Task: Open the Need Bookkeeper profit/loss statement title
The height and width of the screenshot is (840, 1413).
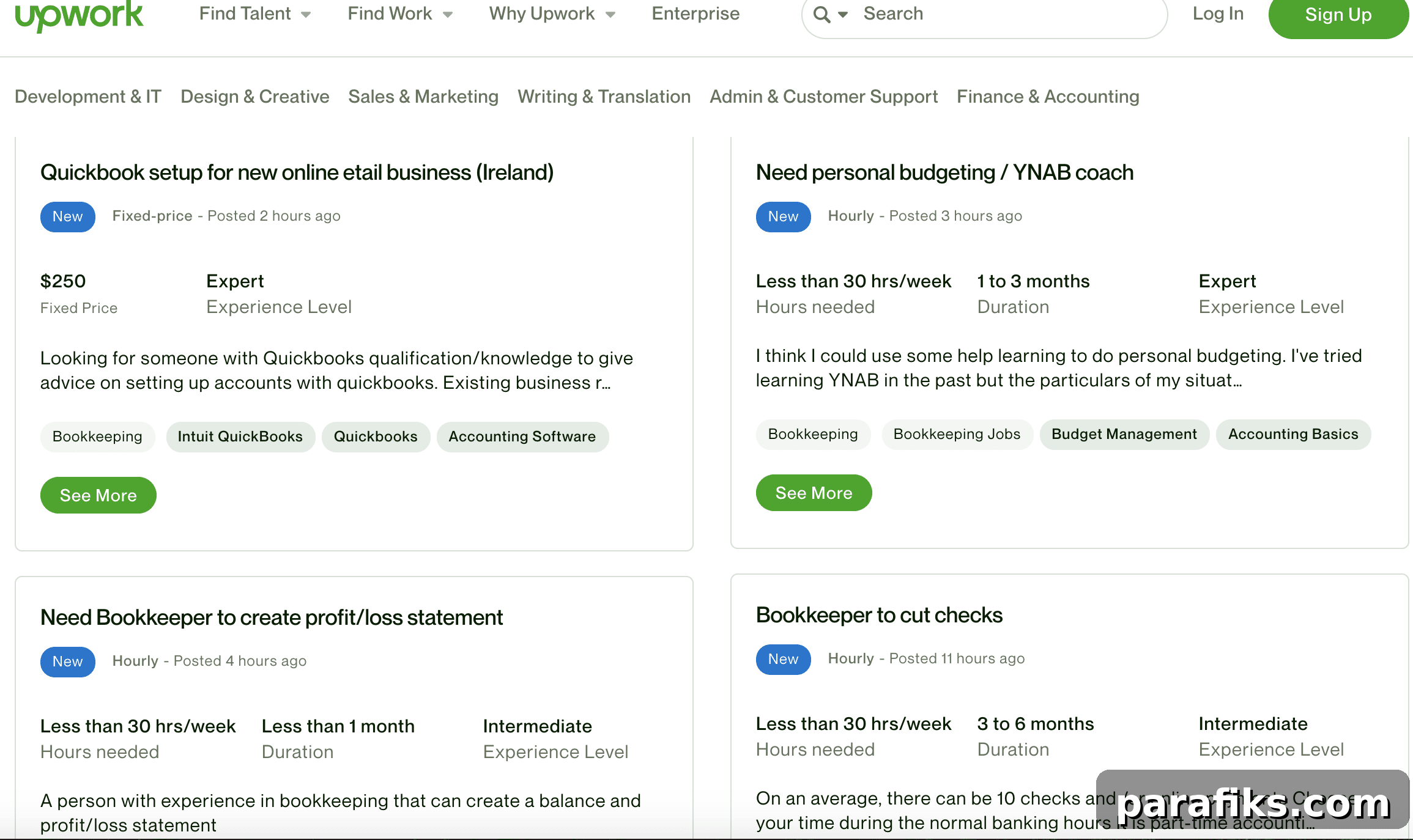Action: (272, 617)
